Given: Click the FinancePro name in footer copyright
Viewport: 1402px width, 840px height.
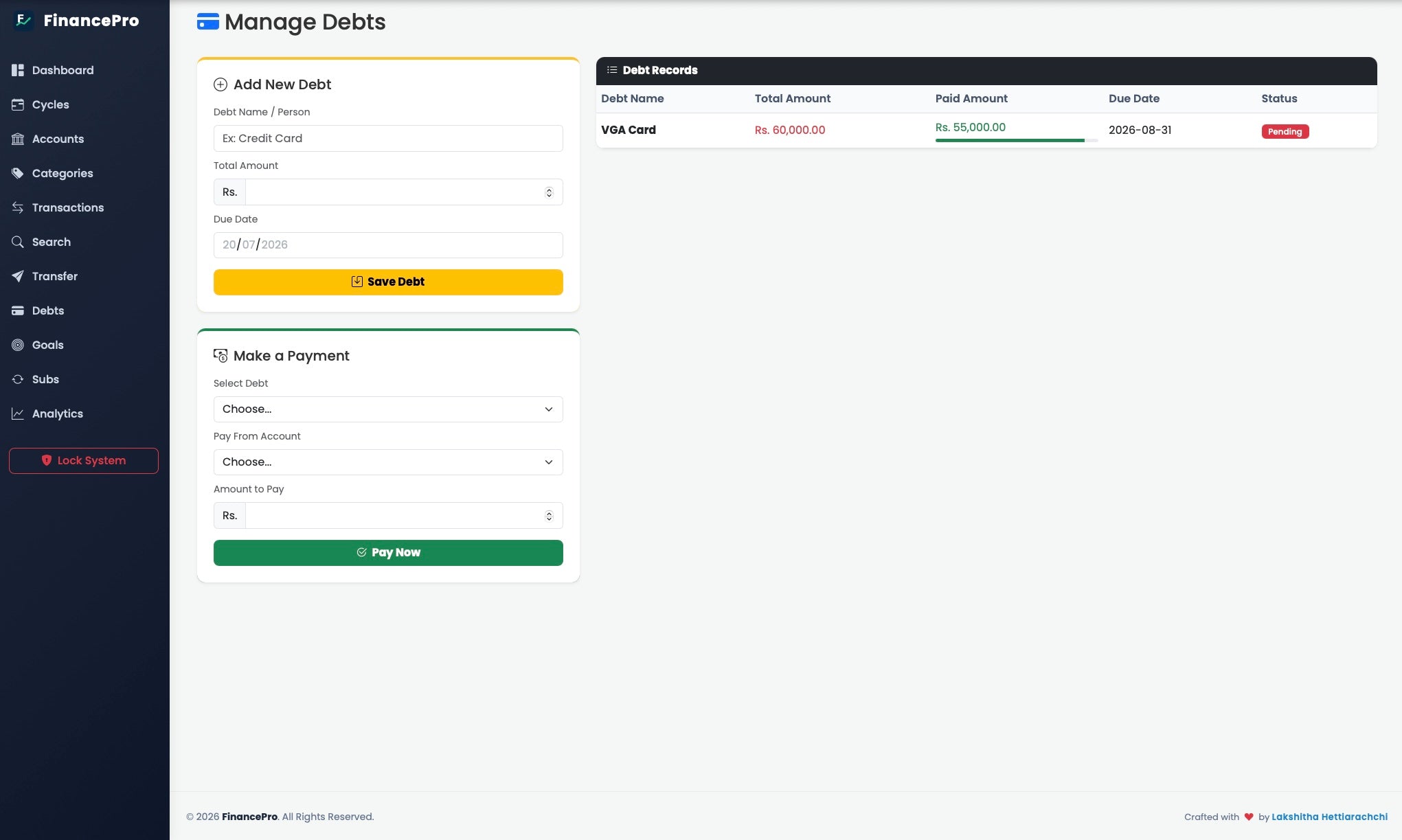Looking at the screenshot, I should coord(249,817).
